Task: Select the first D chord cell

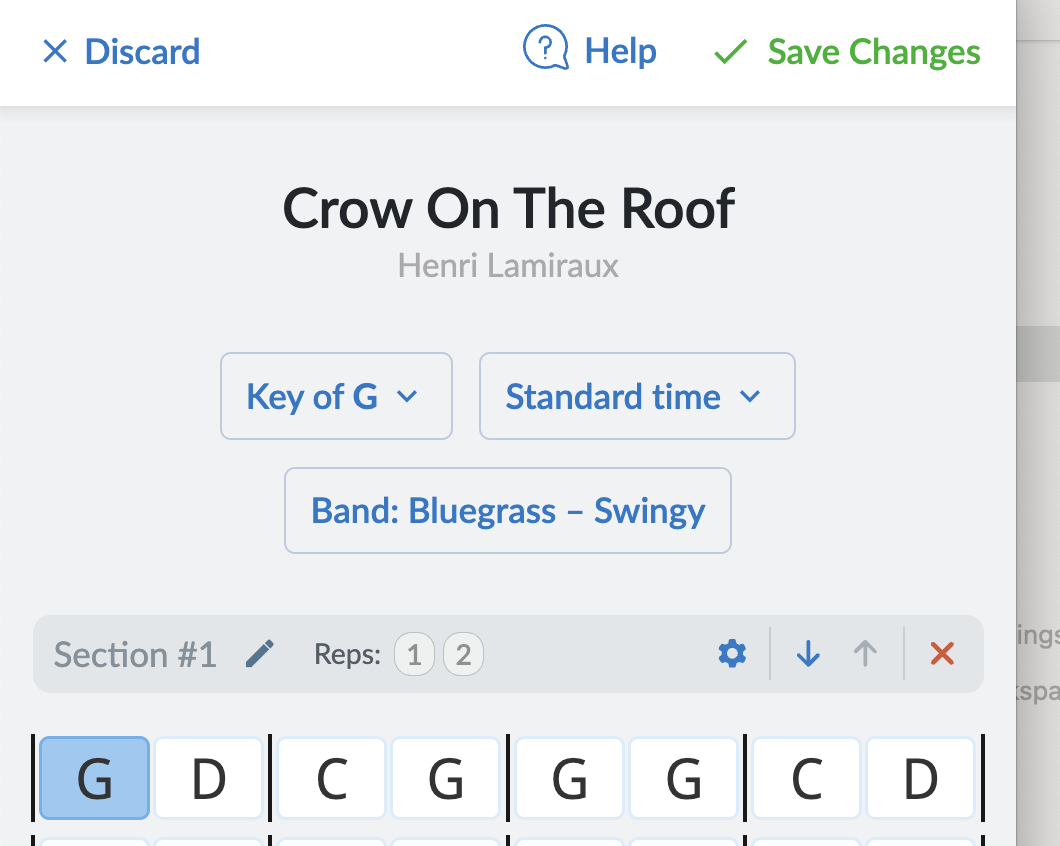Action: click(x=208, y=779)
